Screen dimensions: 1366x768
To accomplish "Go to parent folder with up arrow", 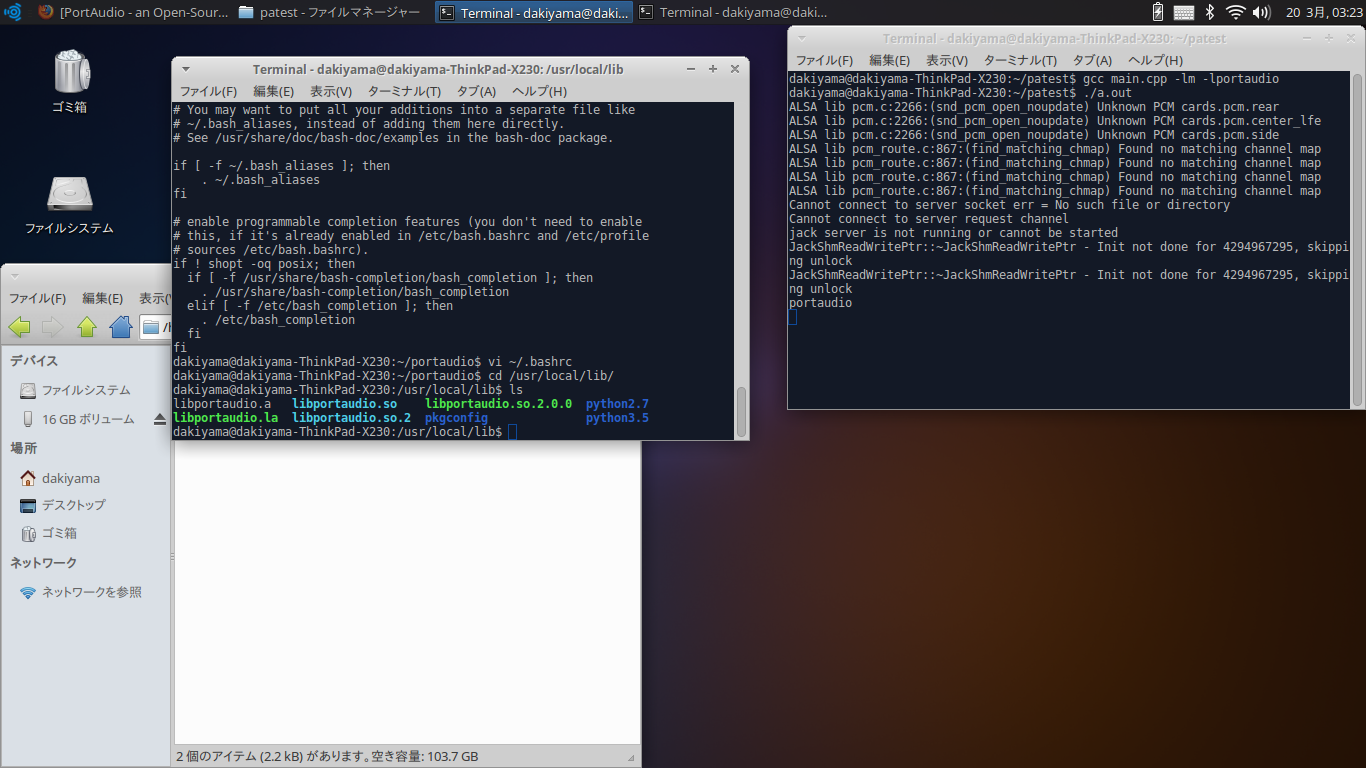I will [87, 327].
